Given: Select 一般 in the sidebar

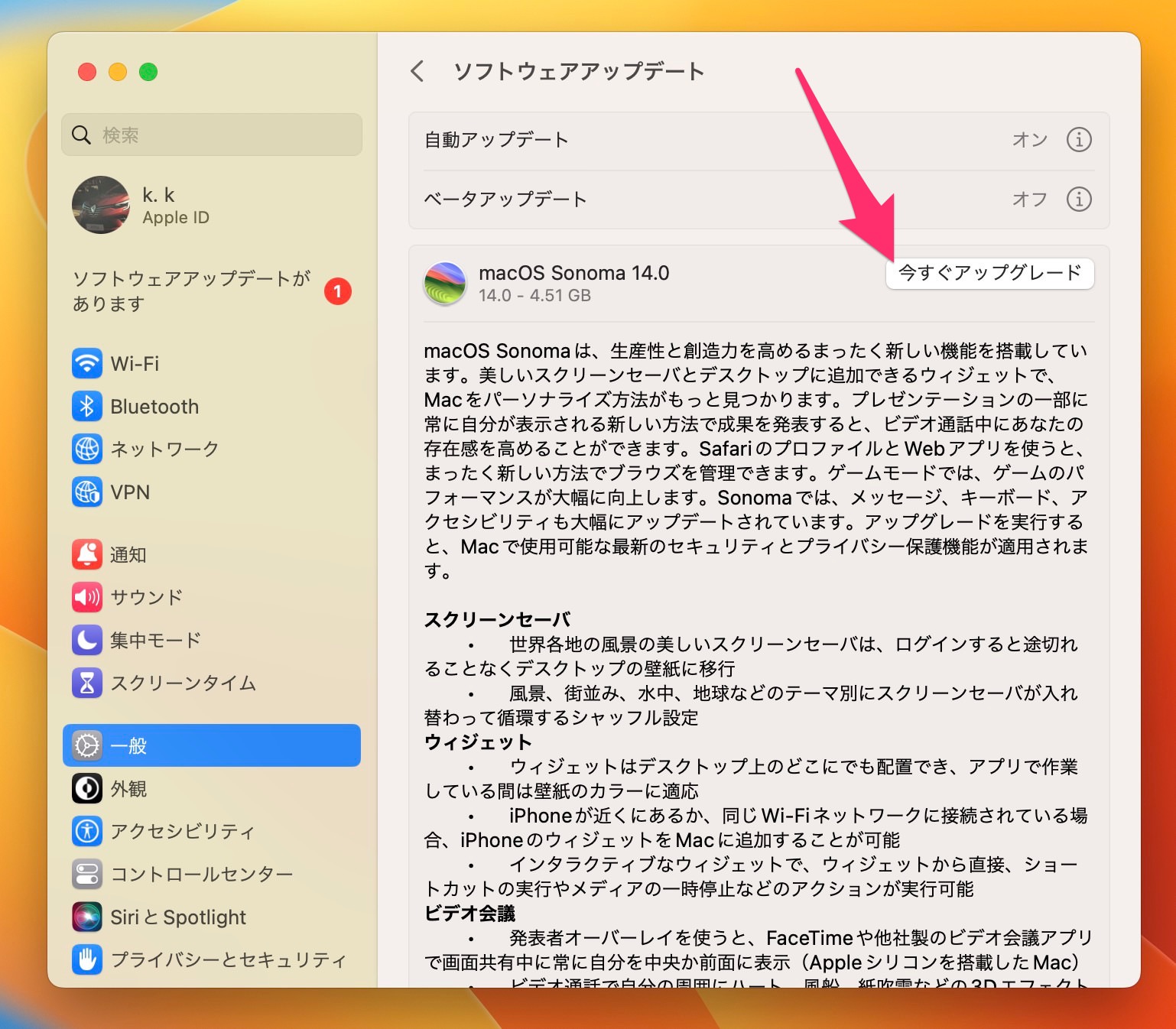Looking at the screenshot, I should pos(212,745).
